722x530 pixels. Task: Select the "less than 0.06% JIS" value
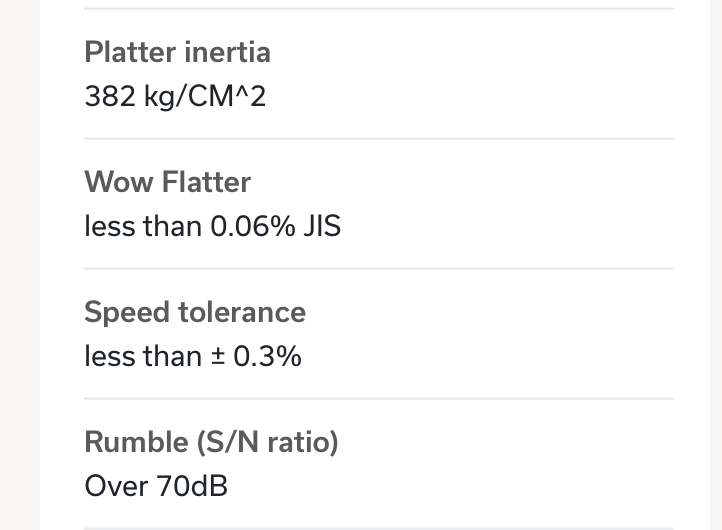click(213, 227)
